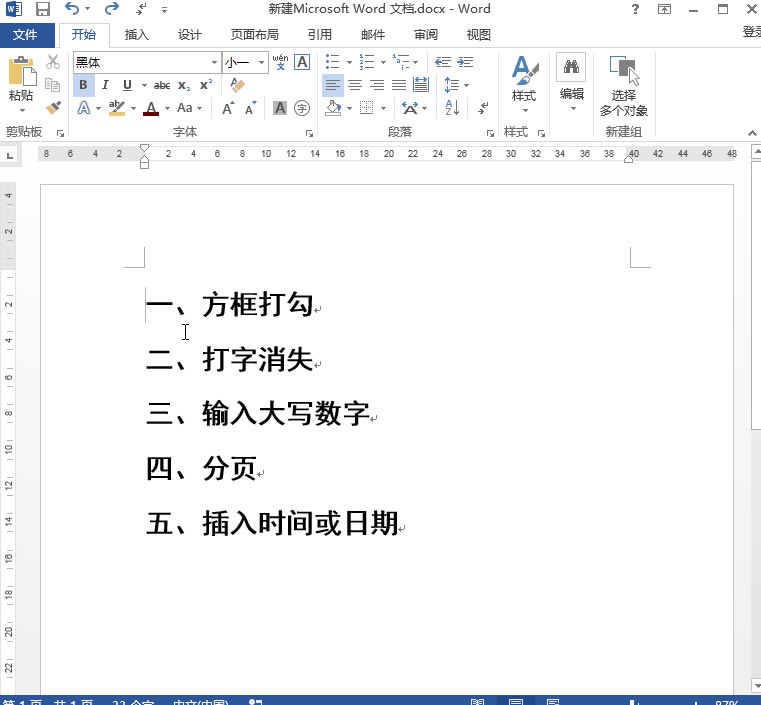Click Select Multiple Objects icon

(624, 70)
